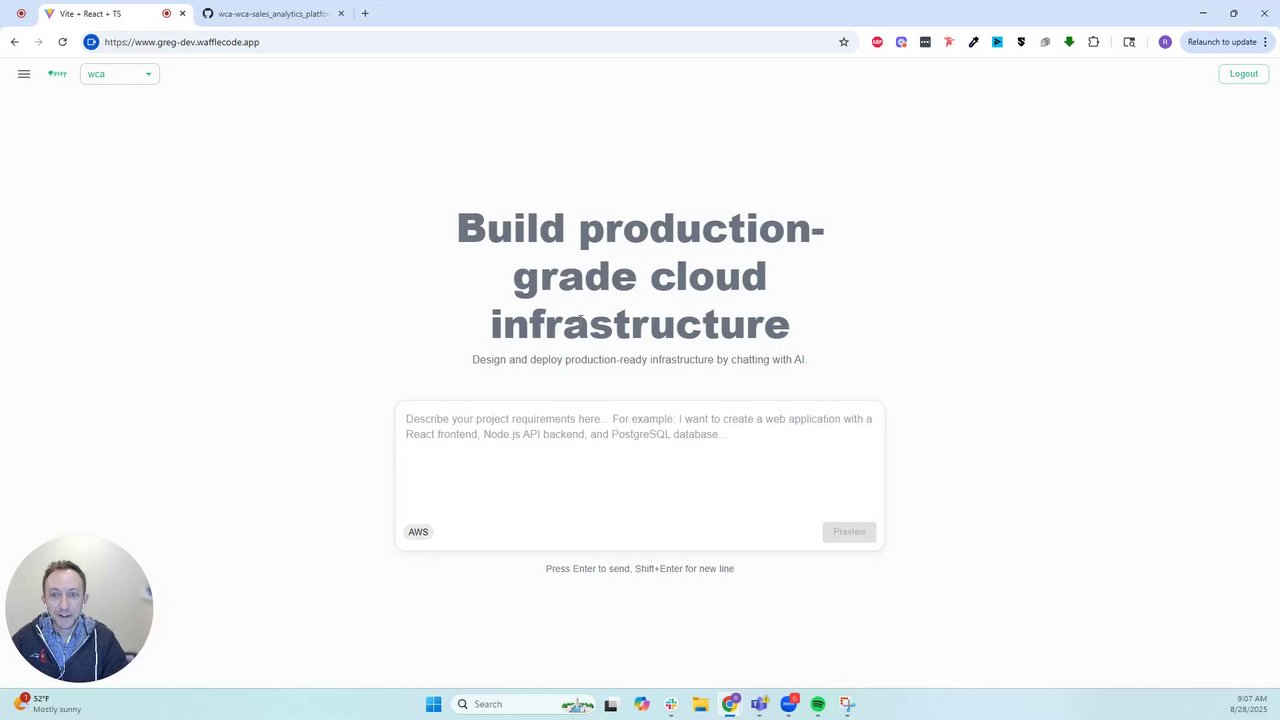Open a new browser tab

[365, 14]
